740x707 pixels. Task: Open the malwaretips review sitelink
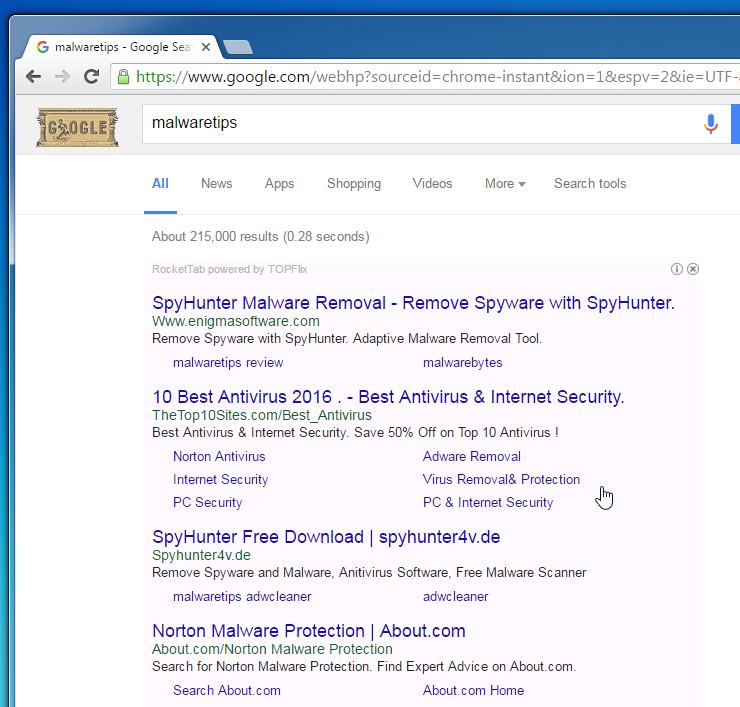pyautogui.click(x=228, y=362)
